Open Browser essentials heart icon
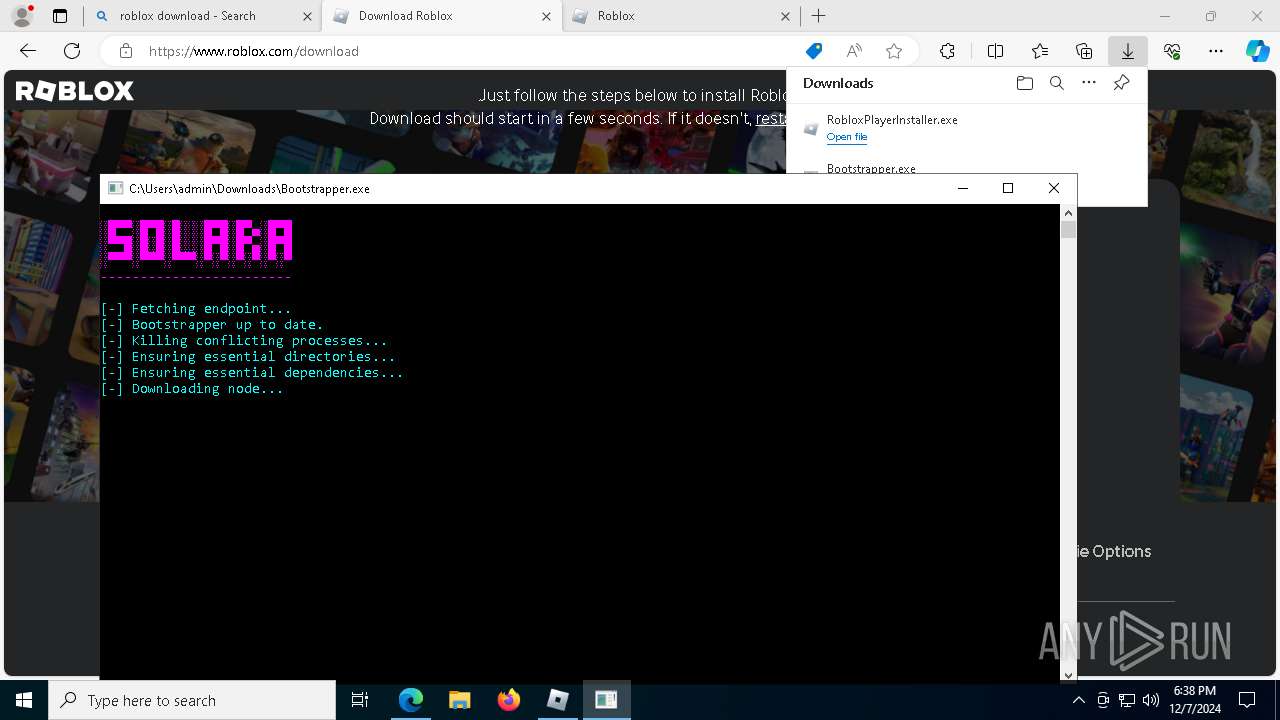Screen dimensions: 1280x720 1172,51
